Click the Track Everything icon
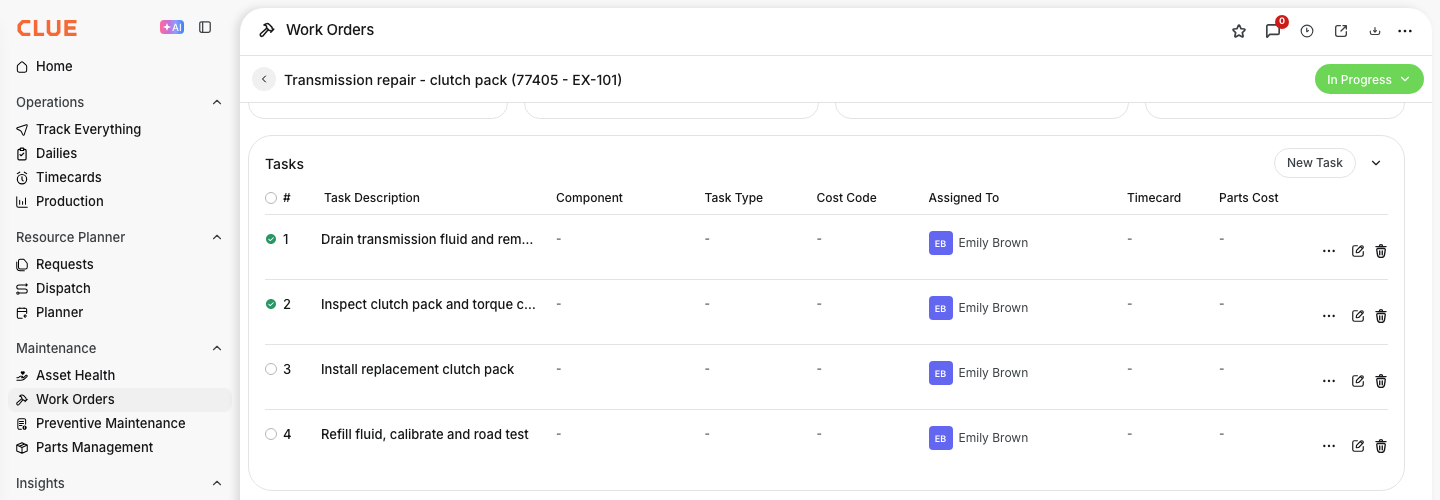The height and width of the screenshot is (500, 1440). coord(22,130)
